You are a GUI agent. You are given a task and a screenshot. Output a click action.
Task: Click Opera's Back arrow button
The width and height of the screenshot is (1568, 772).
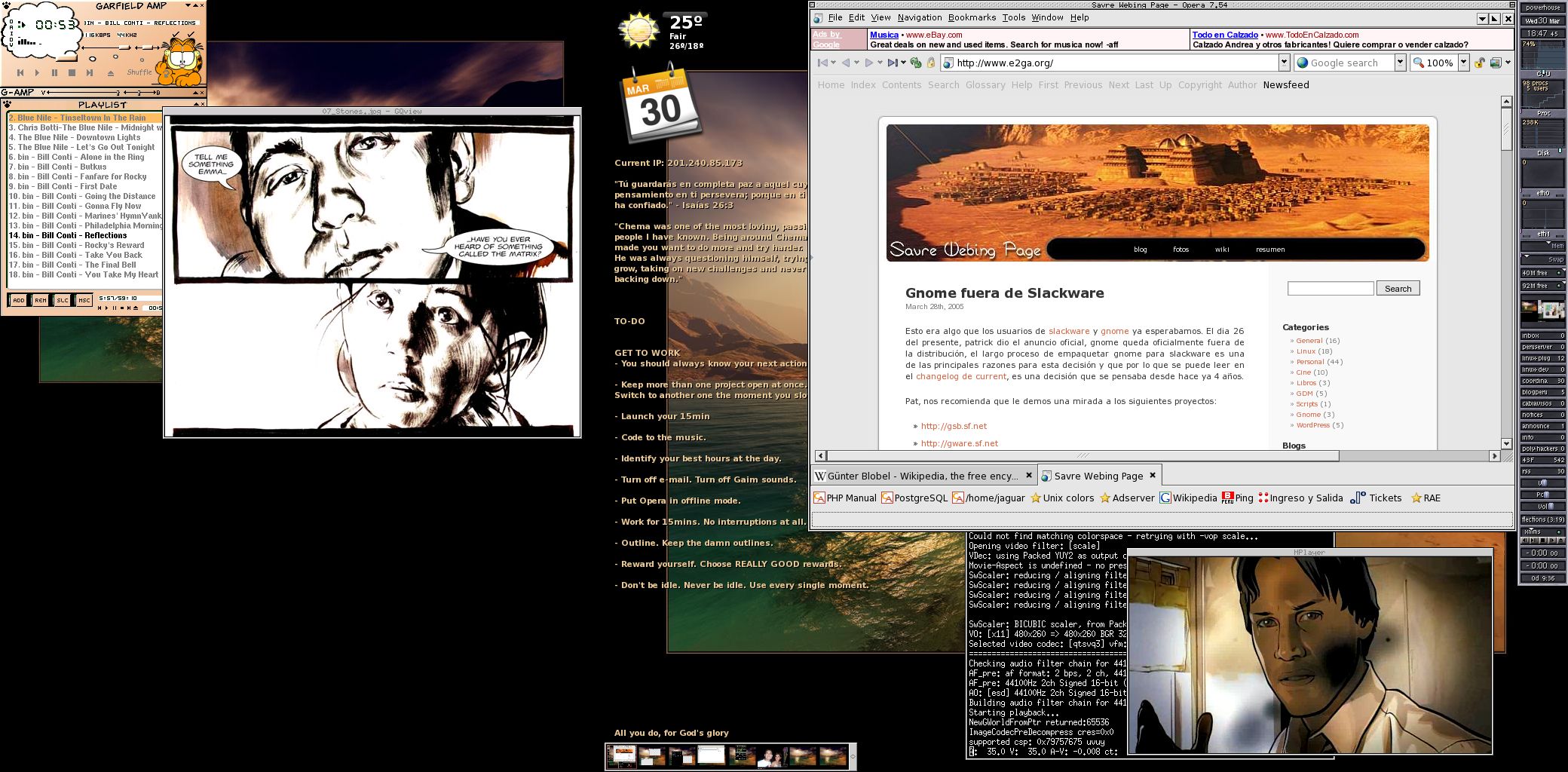point(845,63)
